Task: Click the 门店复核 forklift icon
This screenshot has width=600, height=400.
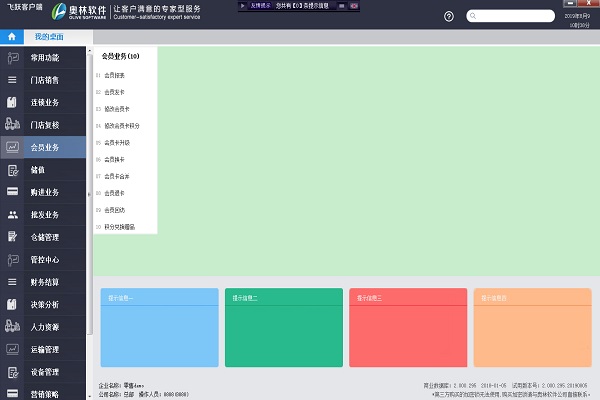Action: tap(12, 125)
